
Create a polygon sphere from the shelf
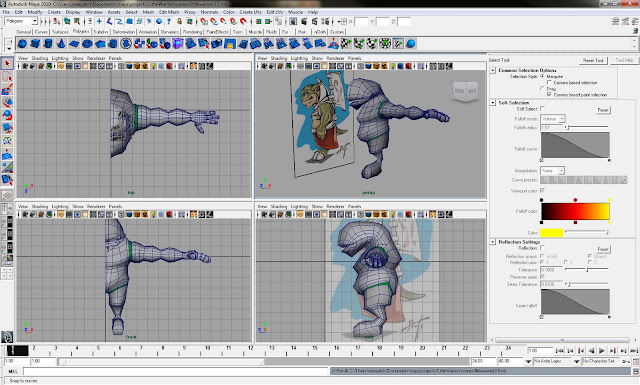pyautogui.click(x=22, y=44)
